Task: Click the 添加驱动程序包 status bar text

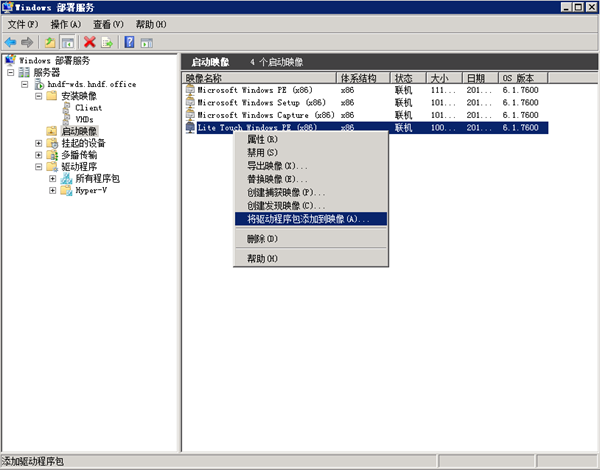Action: 33,462
